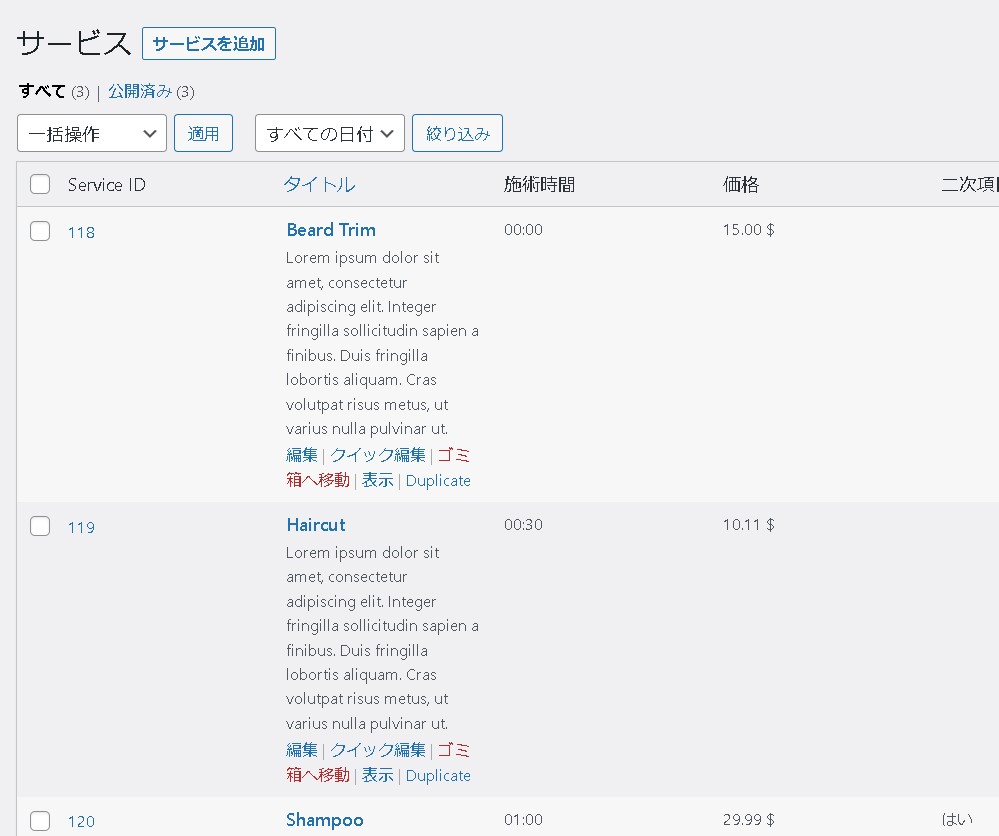Select the すべて filter tab

(x=42, y=92)
